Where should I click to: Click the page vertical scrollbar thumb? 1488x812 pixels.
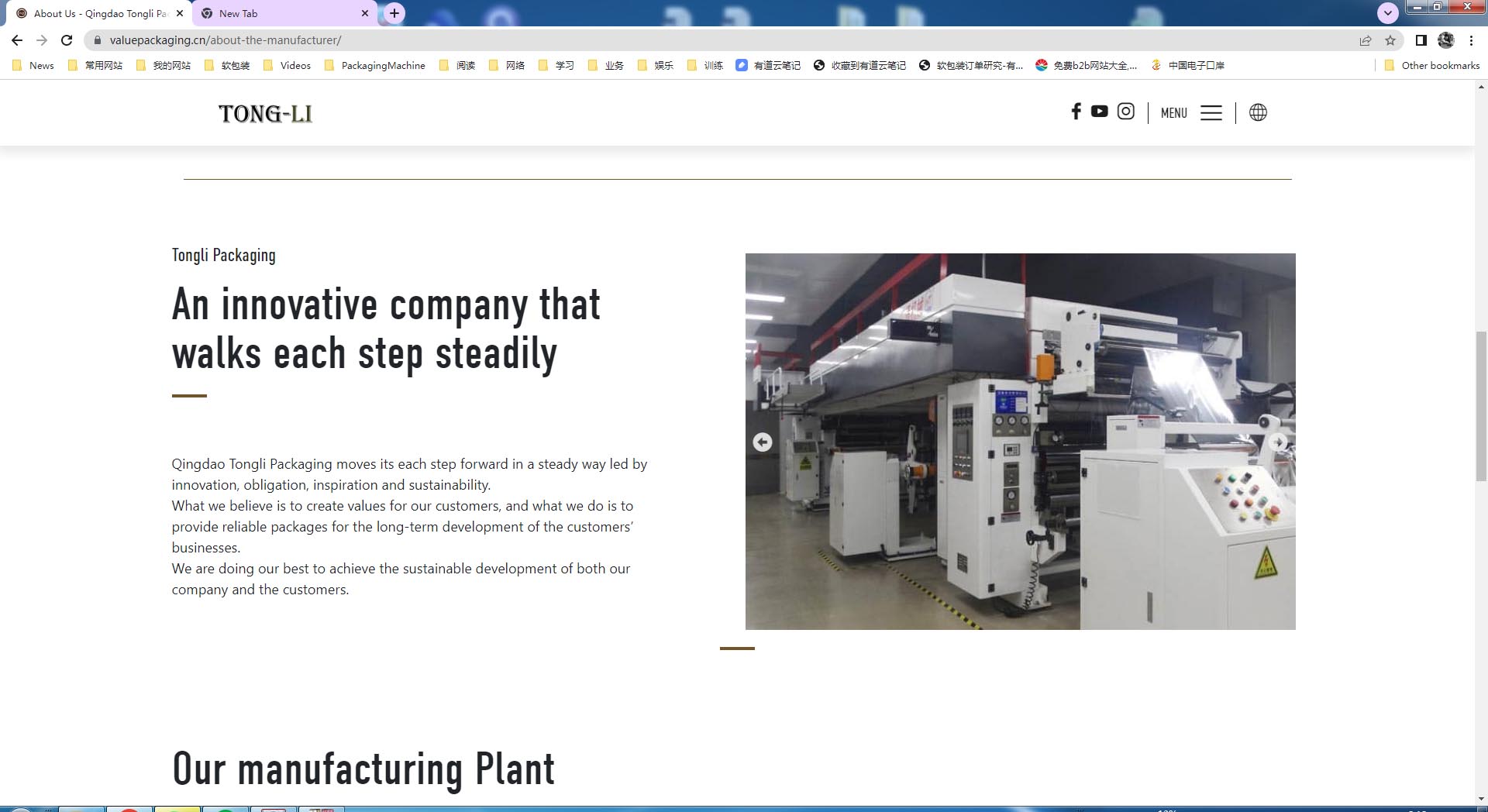pyautogui.click(x=1481, y=406)
